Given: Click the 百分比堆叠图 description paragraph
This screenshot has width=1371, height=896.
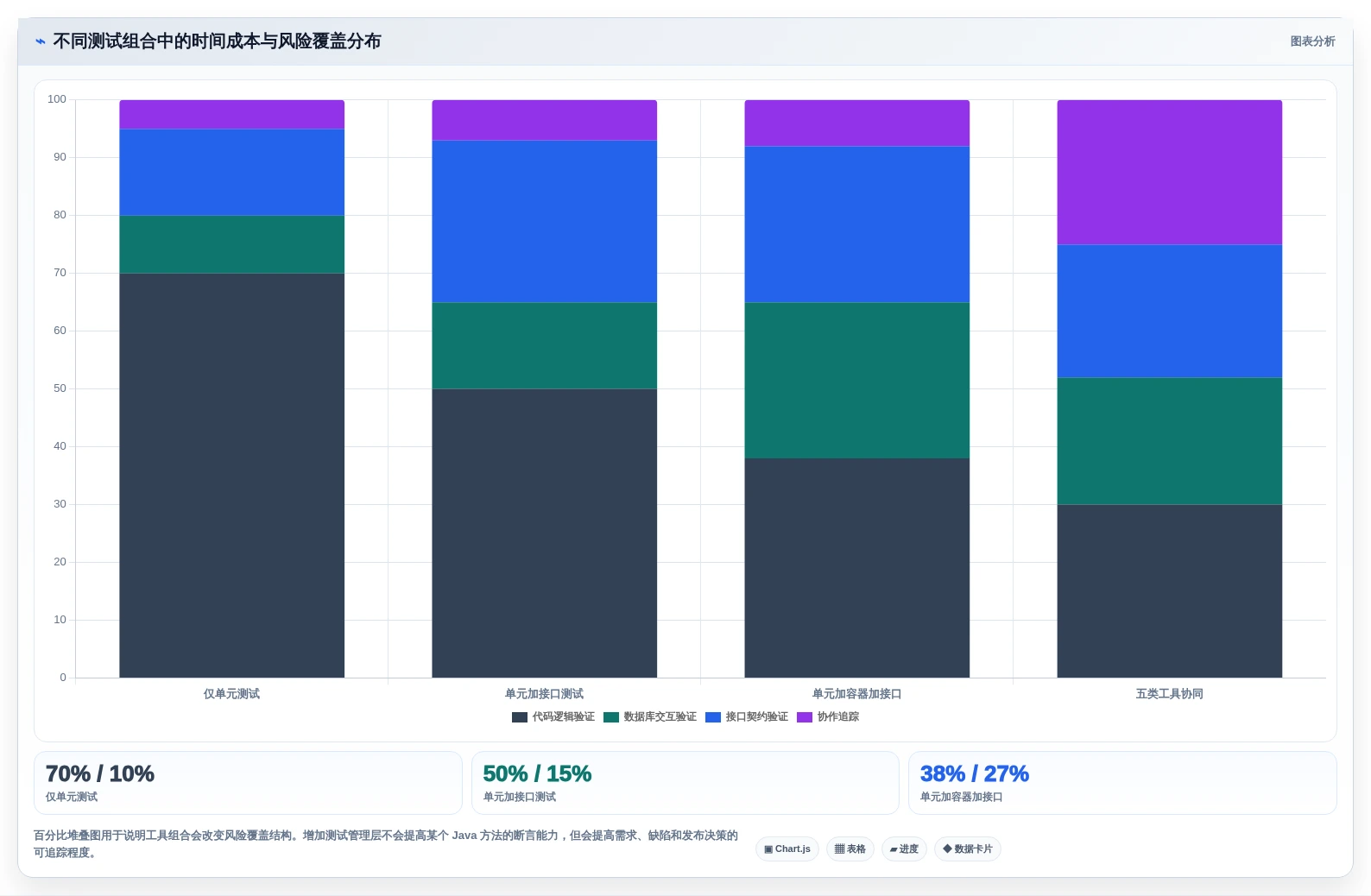Looking at the screenshot, I should (x=386, y=844).
